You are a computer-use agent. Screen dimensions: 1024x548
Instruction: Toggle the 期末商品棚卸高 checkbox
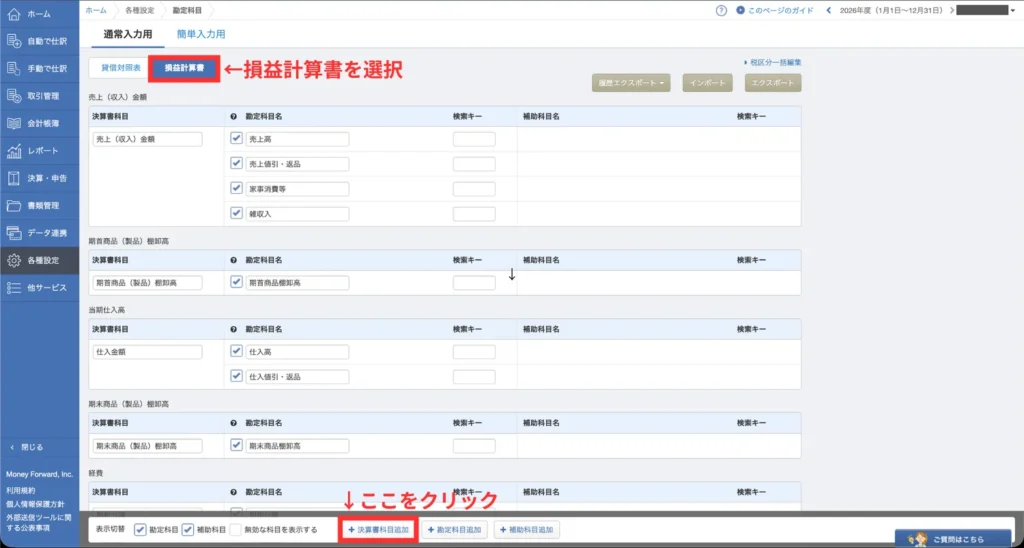click(236, 445)
